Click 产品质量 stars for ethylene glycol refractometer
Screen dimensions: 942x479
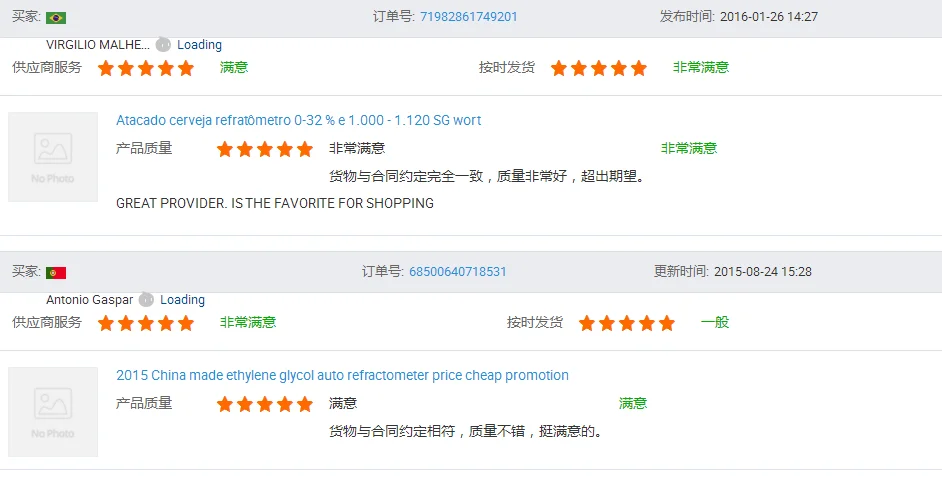point(265,404)
